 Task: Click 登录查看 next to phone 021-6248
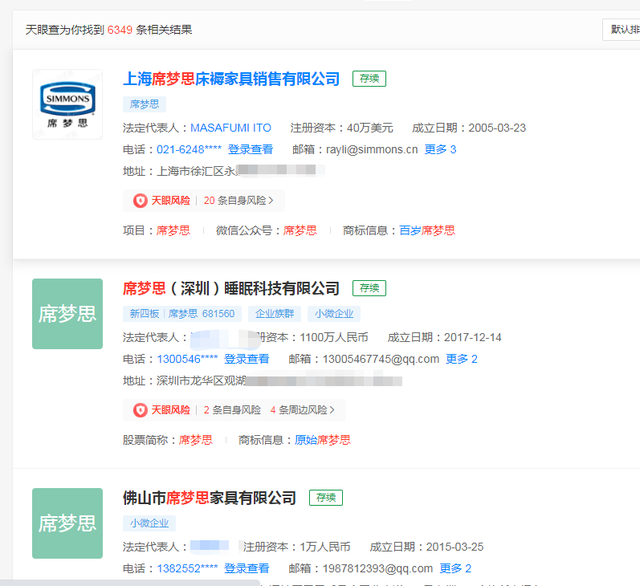click(250, 150)
